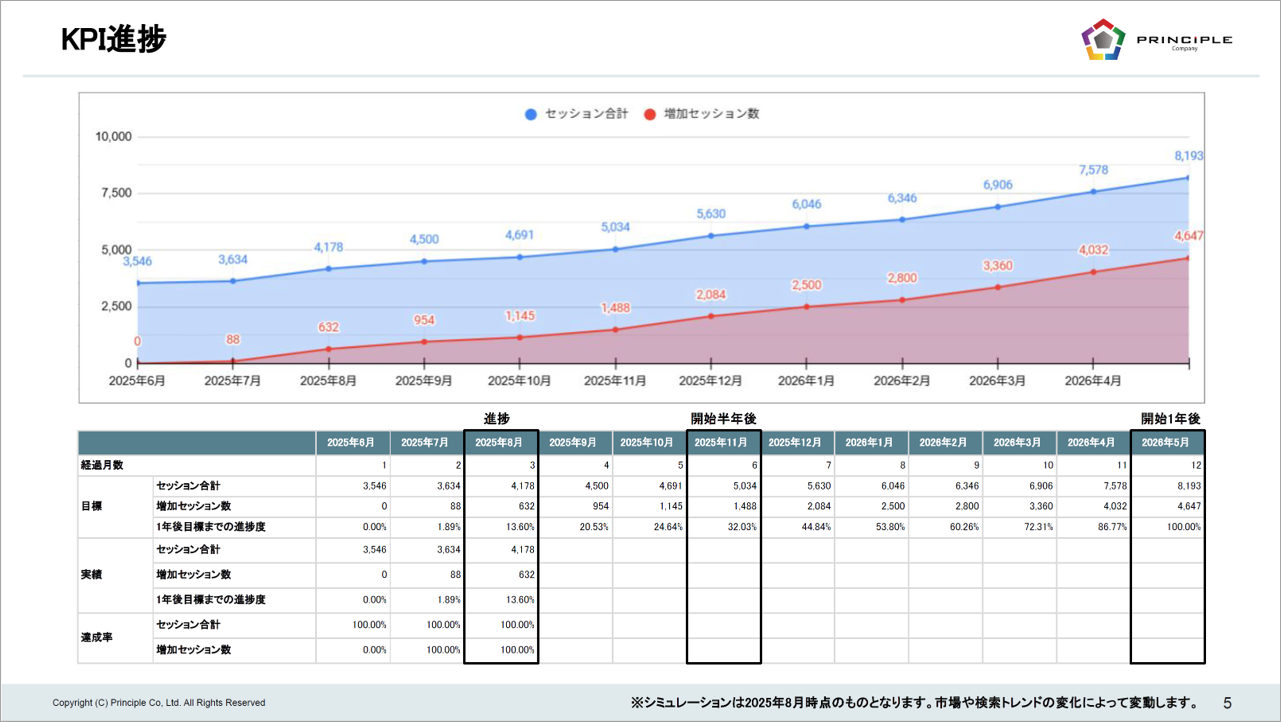
Task: Click the 2025年6月 x-axis label on chart
Action: click(x=137, y=381)
